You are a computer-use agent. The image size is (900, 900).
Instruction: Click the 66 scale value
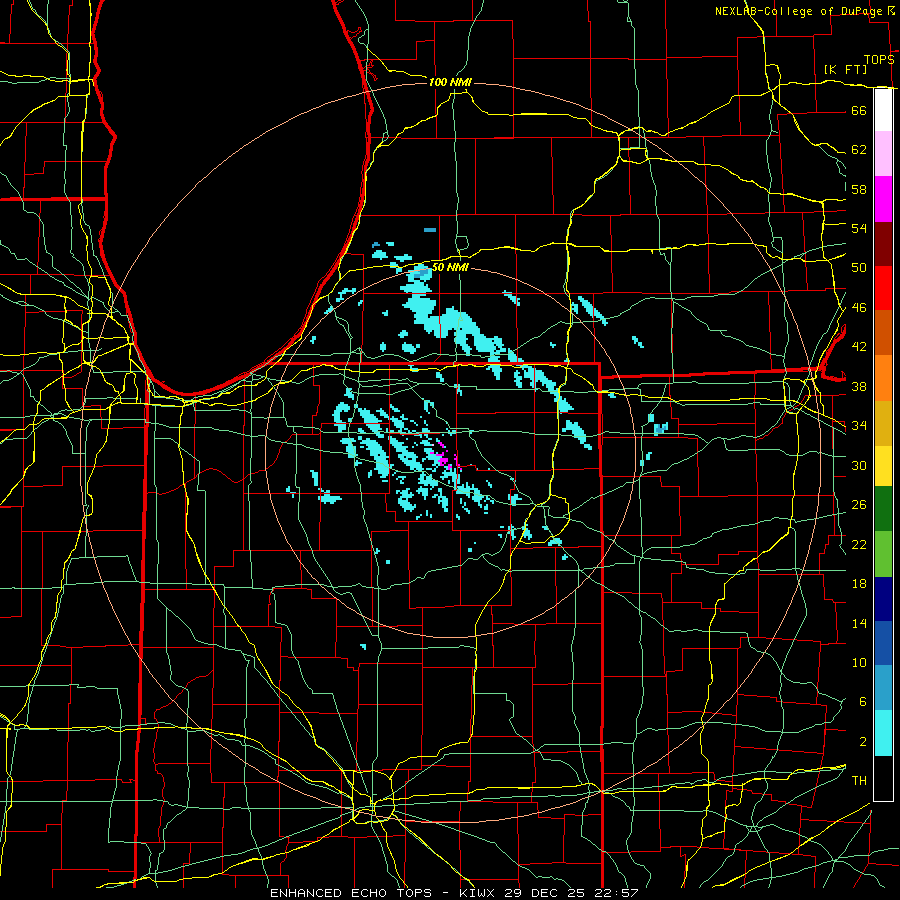click(x=859, y=110)
